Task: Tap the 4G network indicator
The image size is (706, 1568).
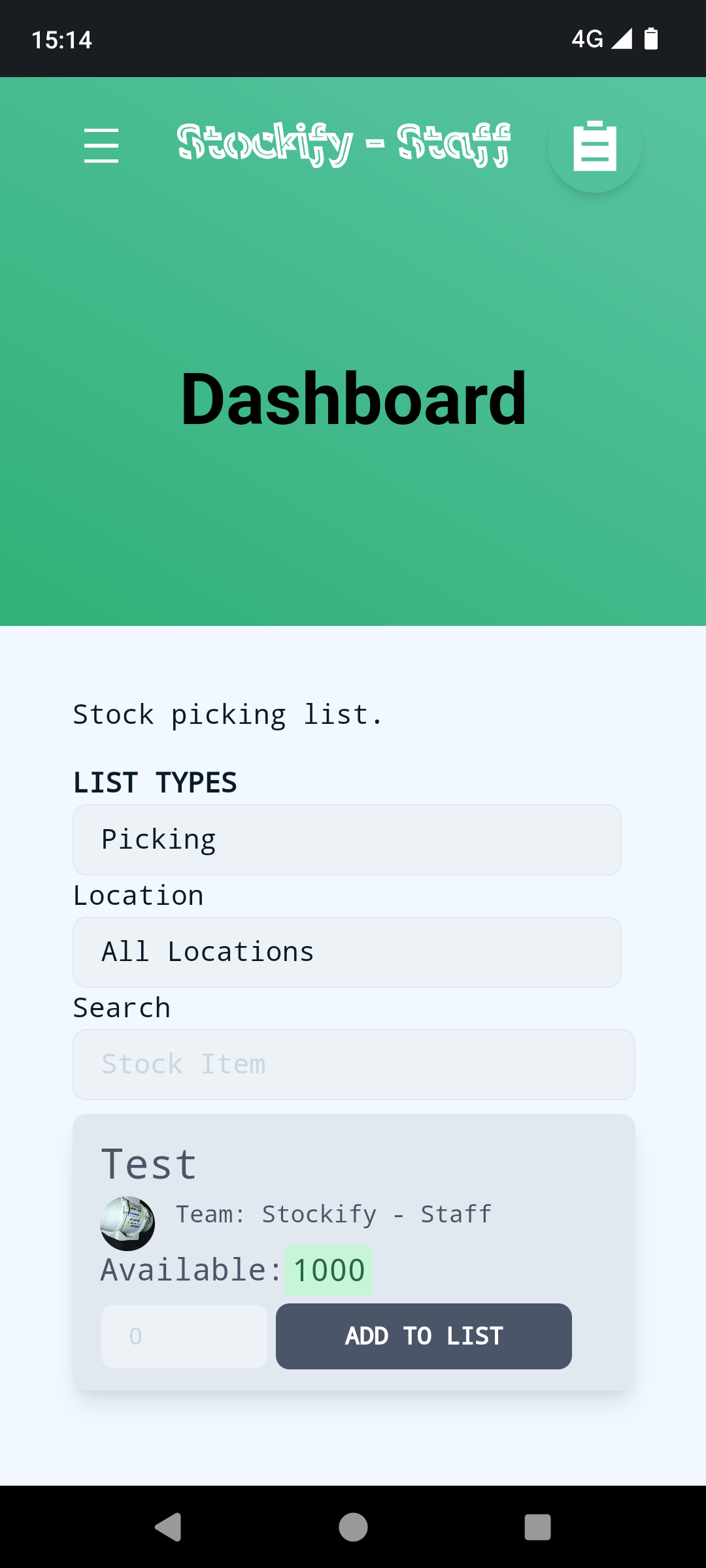Action: [x=586, y=39]
